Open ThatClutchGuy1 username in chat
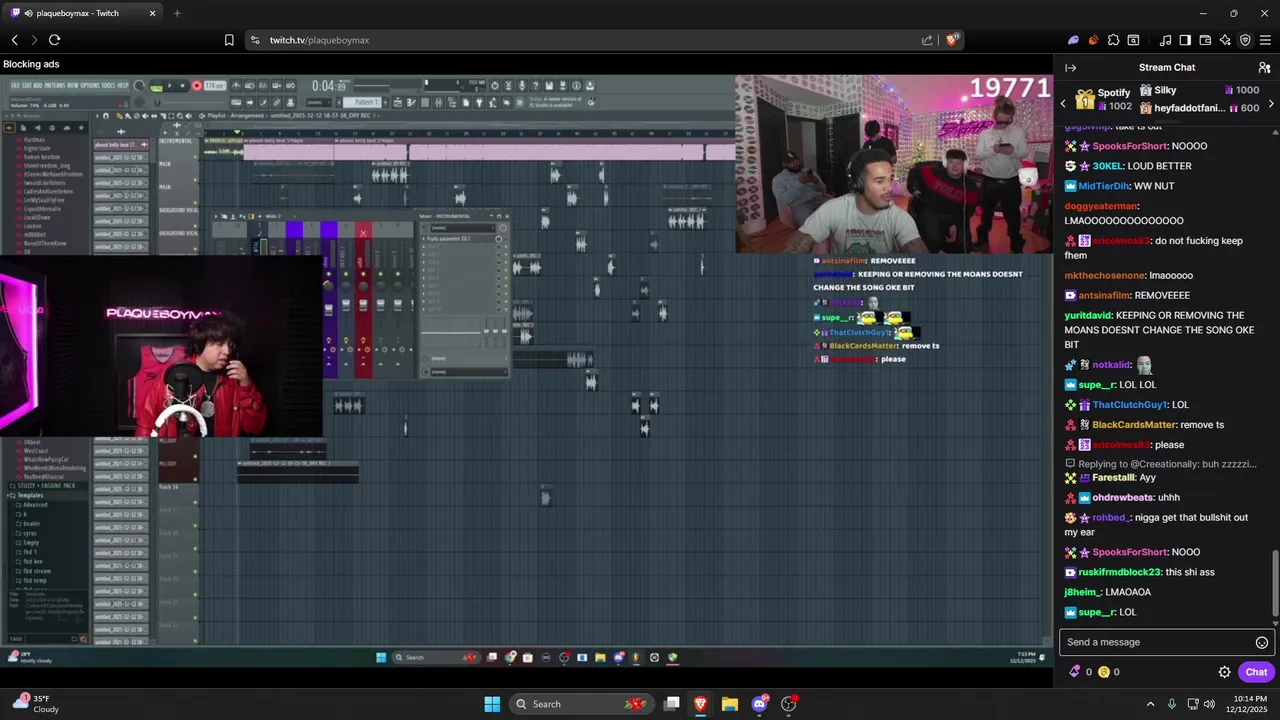The image size is (1280, 720). pos(1129,405)
